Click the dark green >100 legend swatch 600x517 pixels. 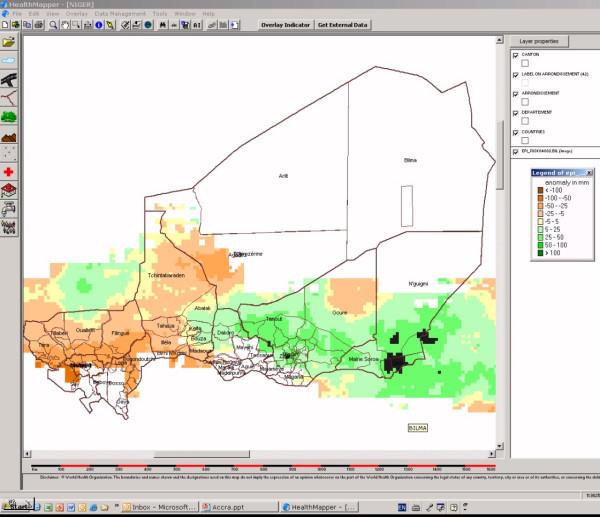tap(540, 252)
